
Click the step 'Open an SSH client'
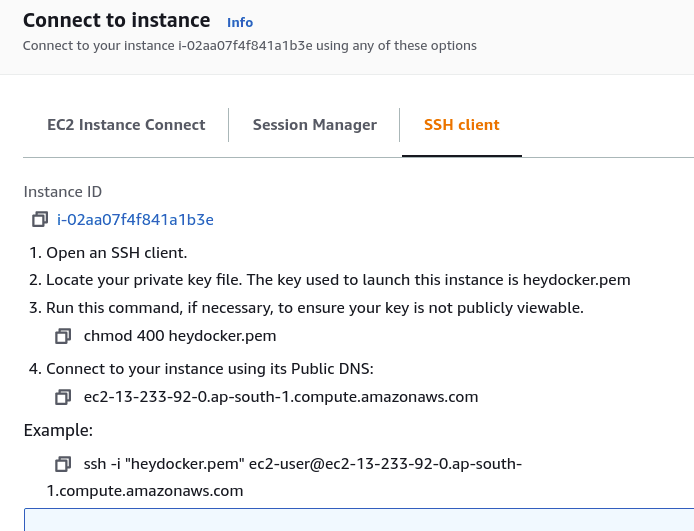(x=108, y=253)
